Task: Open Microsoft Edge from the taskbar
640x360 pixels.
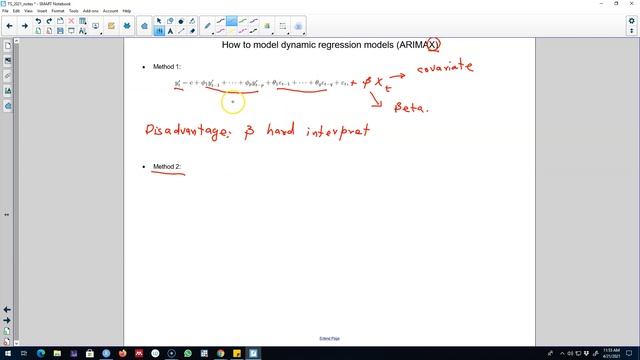Action: tap(41, 353)
